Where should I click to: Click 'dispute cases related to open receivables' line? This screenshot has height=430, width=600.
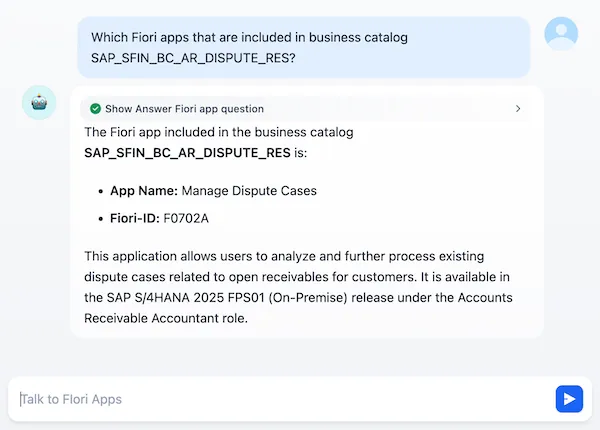(x=297, y=277)
